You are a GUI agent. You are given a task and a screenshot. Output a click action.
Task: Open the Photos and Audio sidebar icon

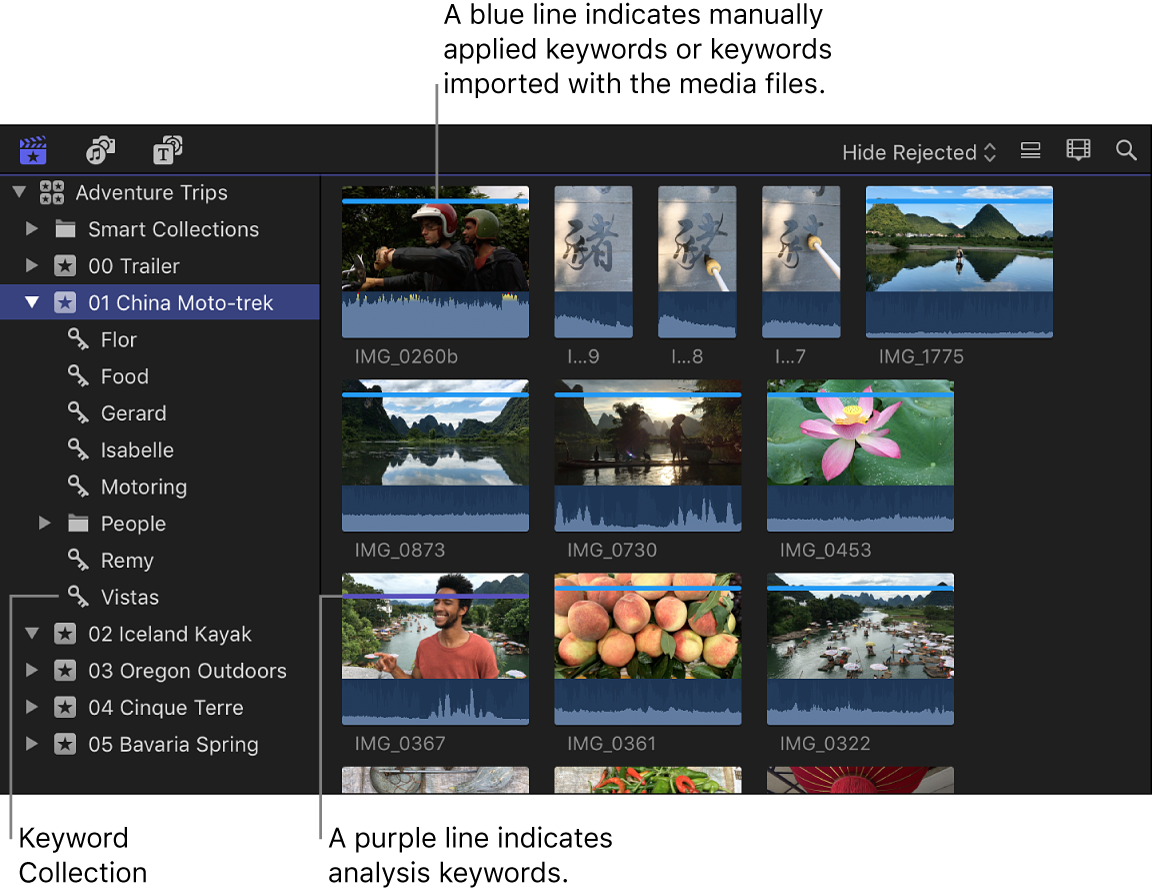[x=100, y=150]
